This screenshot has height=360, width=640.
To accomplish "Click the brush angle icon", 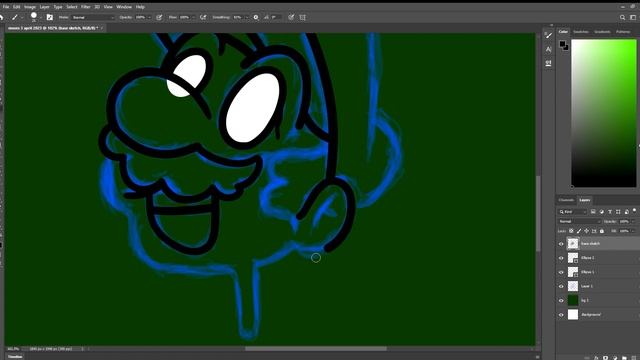I will point(267,18).
